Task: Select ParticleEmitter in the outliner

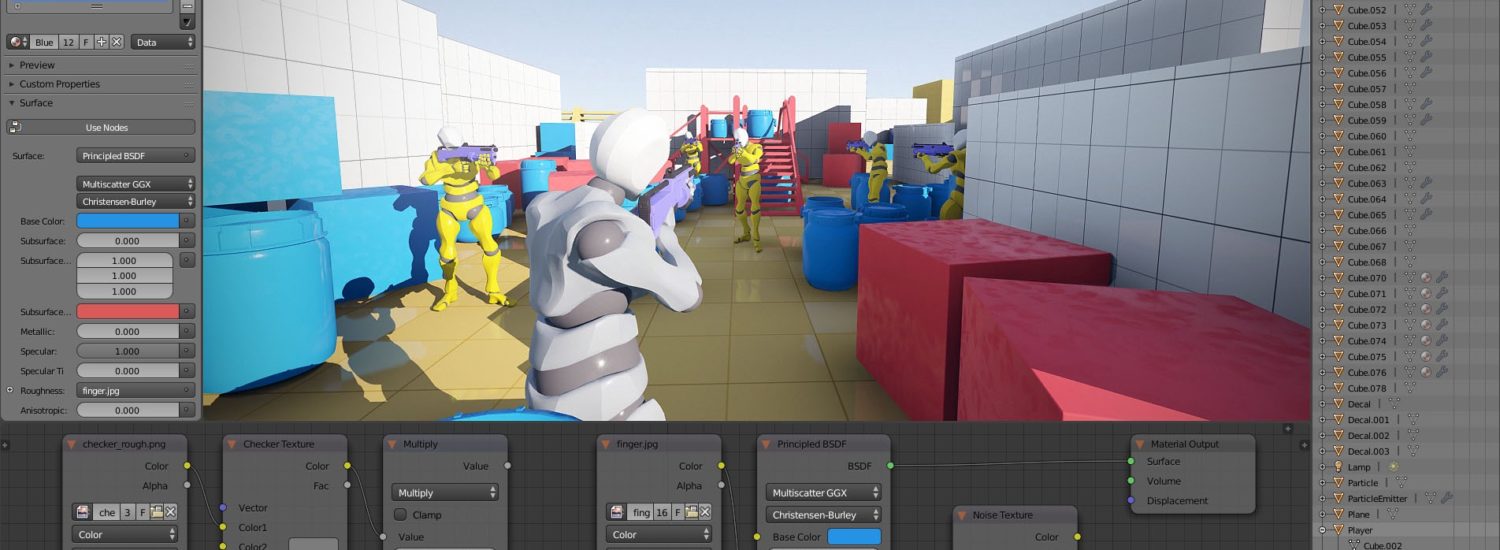Action: (1377, 498)
